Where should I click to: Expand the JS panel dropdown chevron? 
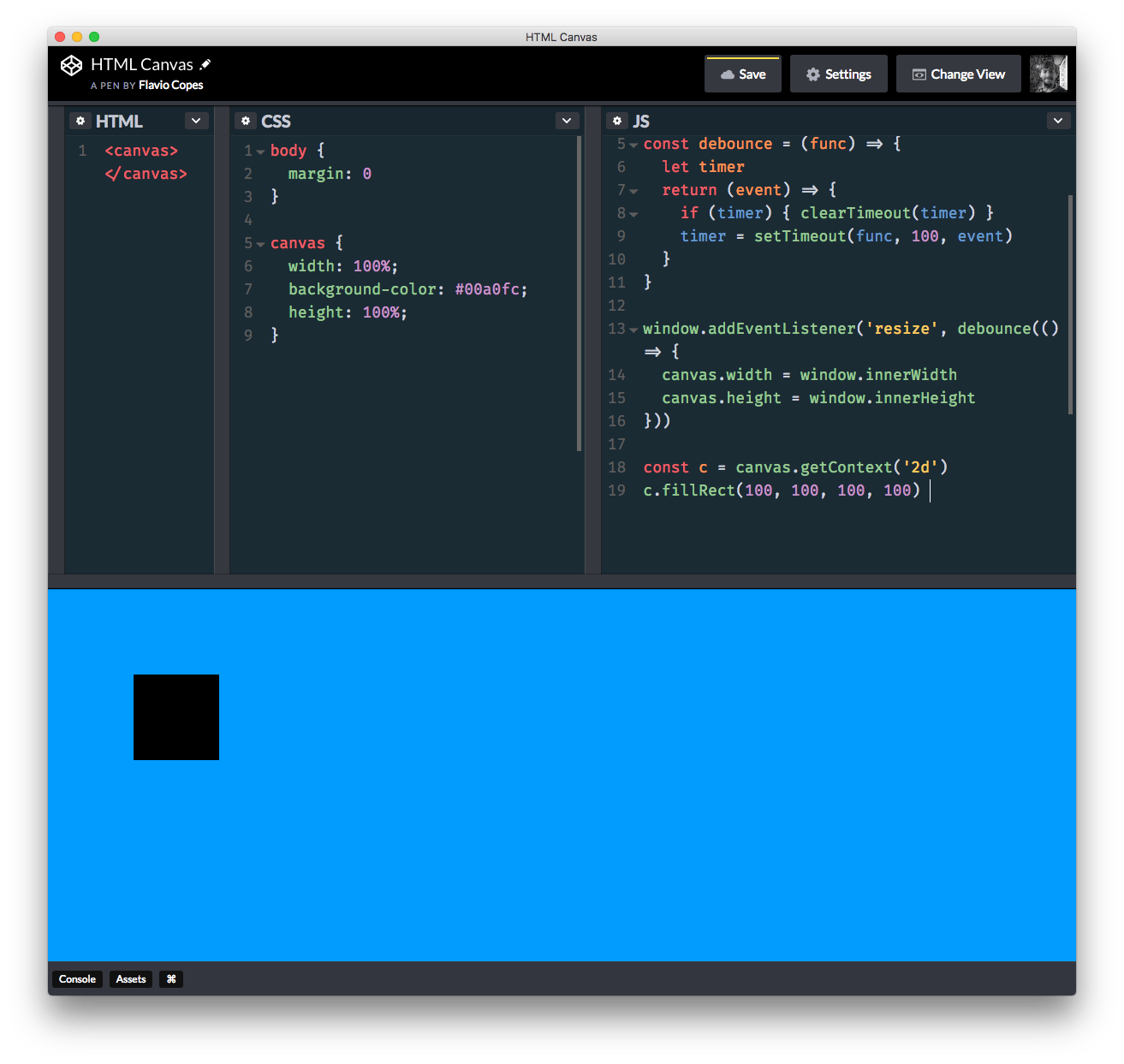click(1058, 121)
